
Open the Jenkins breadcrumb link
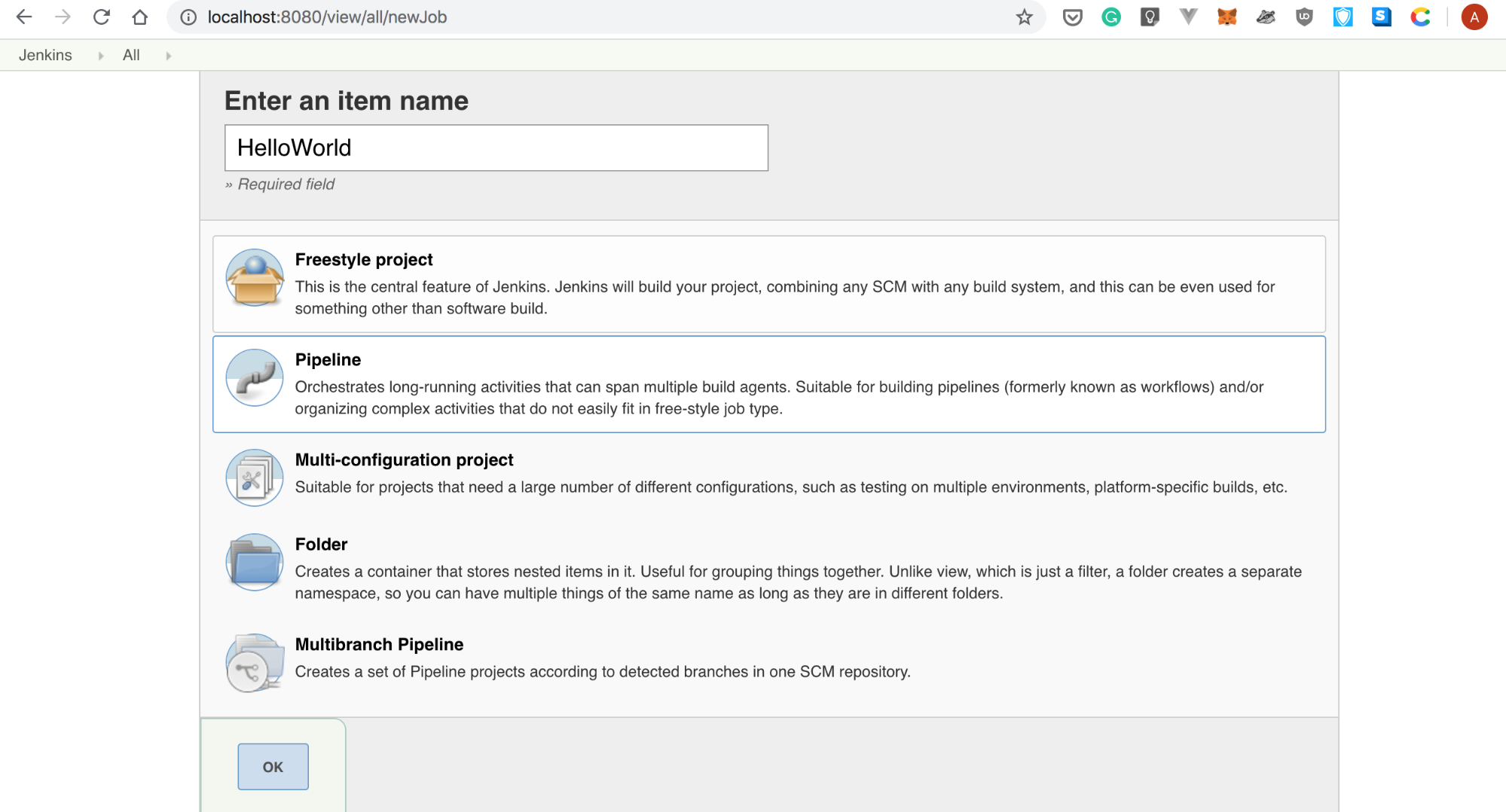pos(45,55)
